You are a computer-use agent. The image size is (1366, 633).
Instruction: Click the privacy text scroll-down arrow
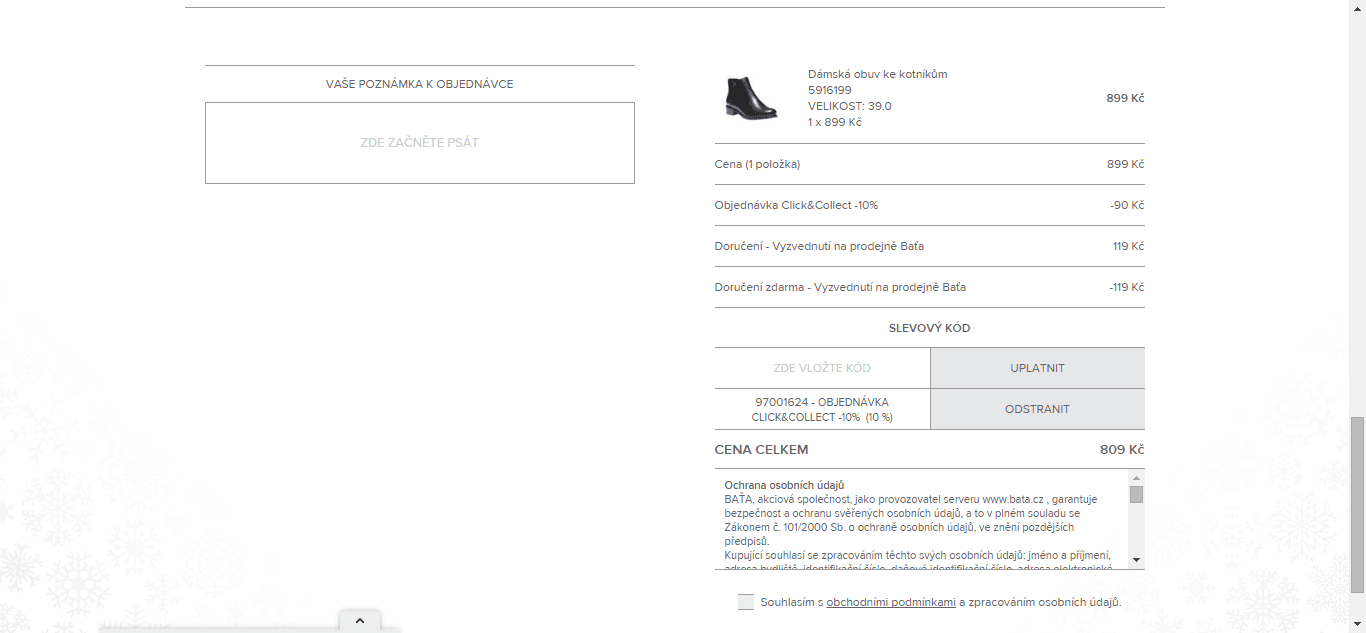point(1136,559)
